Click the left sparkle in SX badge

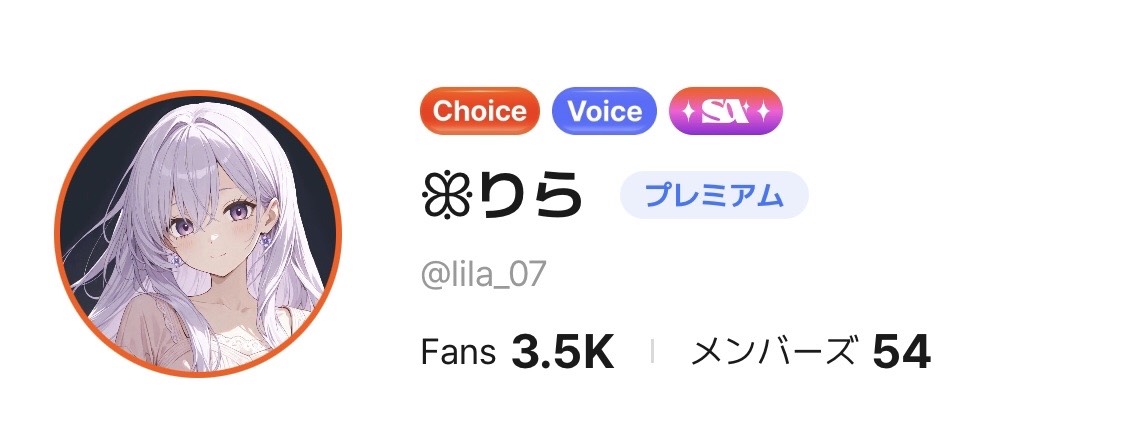tap(689, 110)
